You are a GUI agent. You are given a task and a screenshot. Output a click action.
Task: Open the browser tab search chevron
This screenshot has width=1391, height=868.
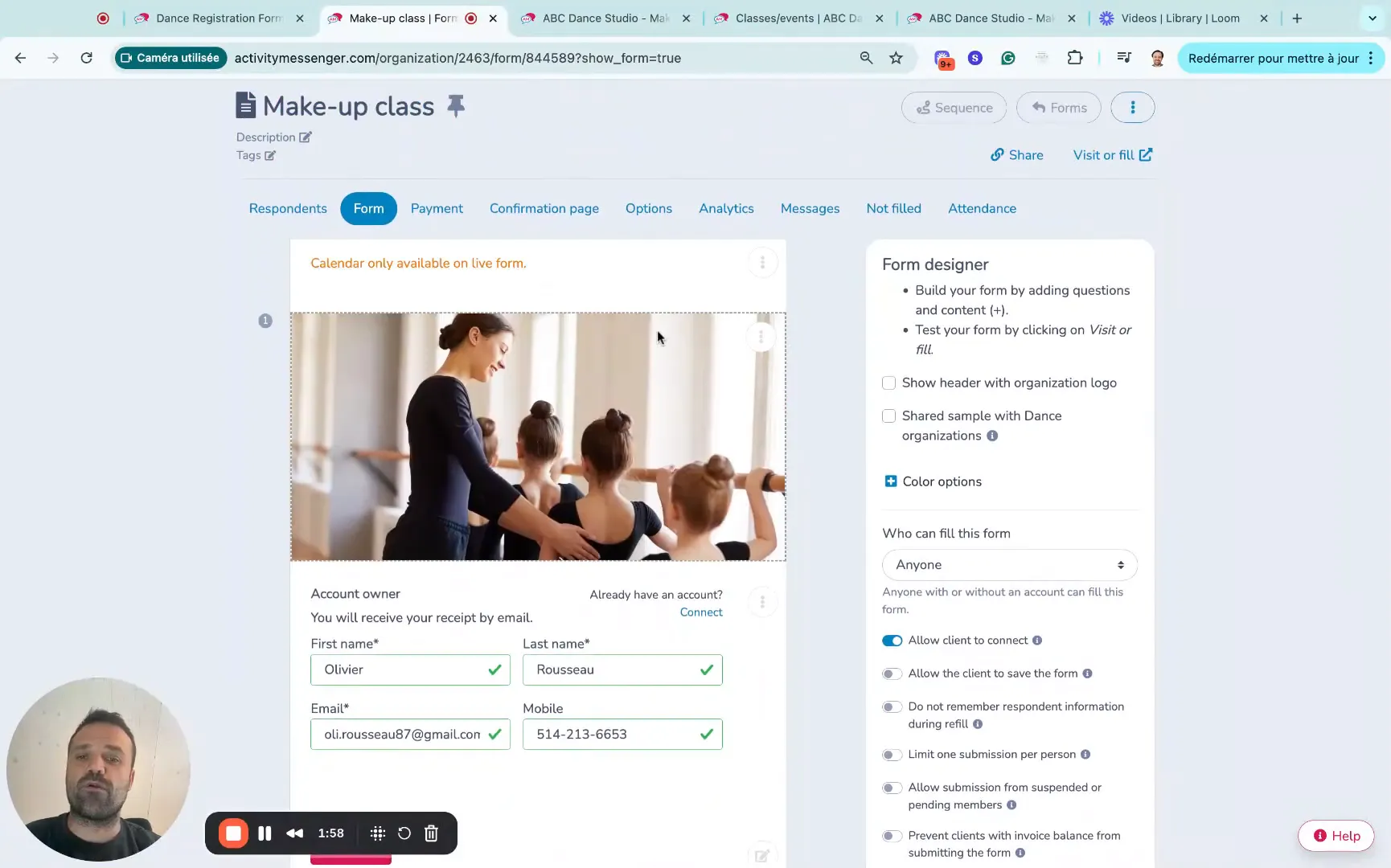[1371, 18]
